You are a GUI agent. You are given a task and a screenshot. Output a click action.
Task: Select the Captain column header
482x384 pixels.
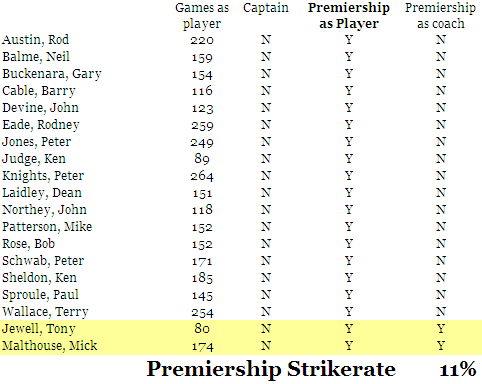click(266, 8)
